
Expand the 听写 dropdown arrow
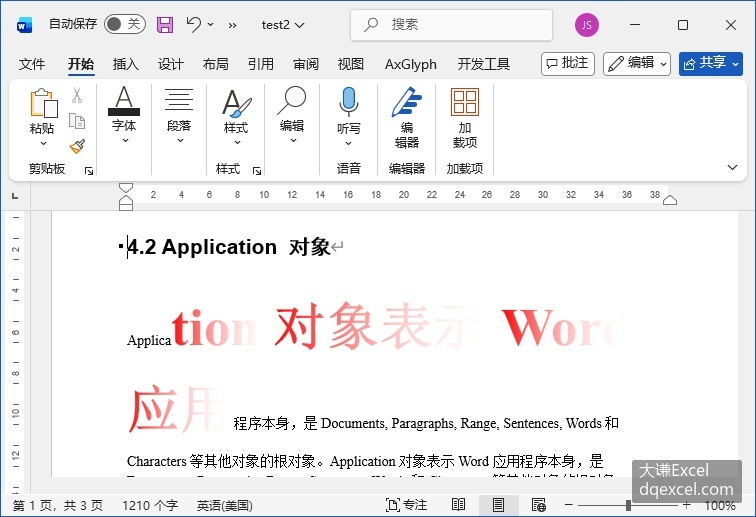coord(349,143)
